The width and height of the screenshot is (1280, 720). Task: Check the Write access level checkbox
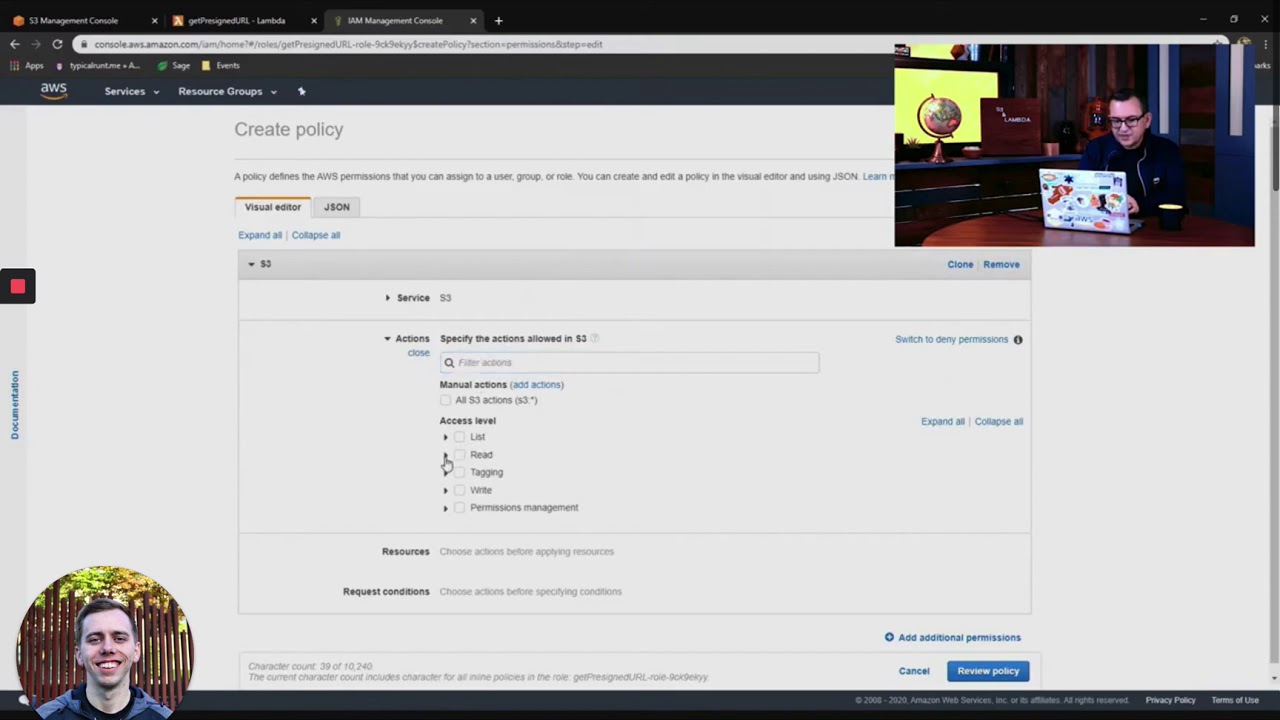(460, 490)
